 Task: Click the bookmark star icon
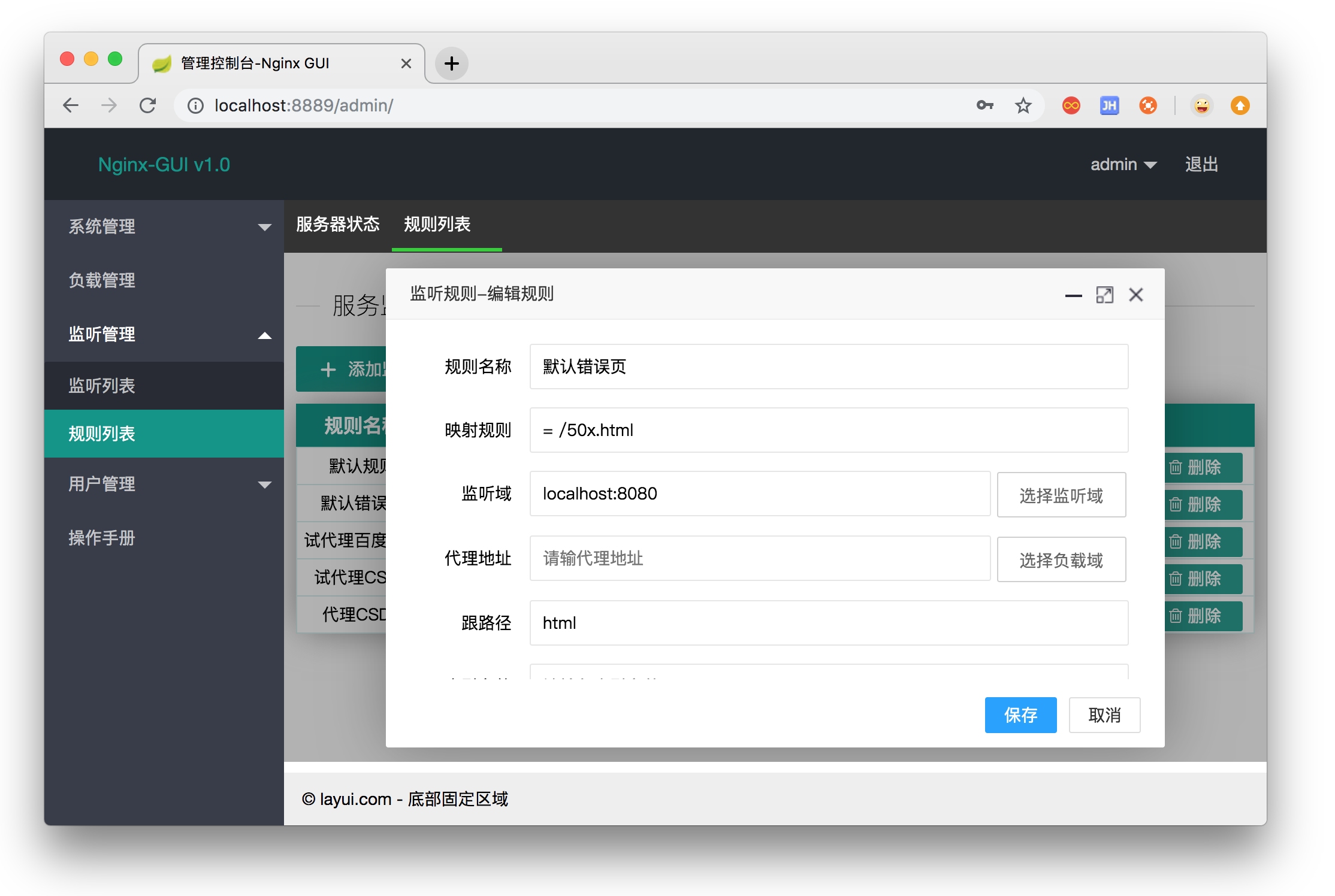point(1023,106)
